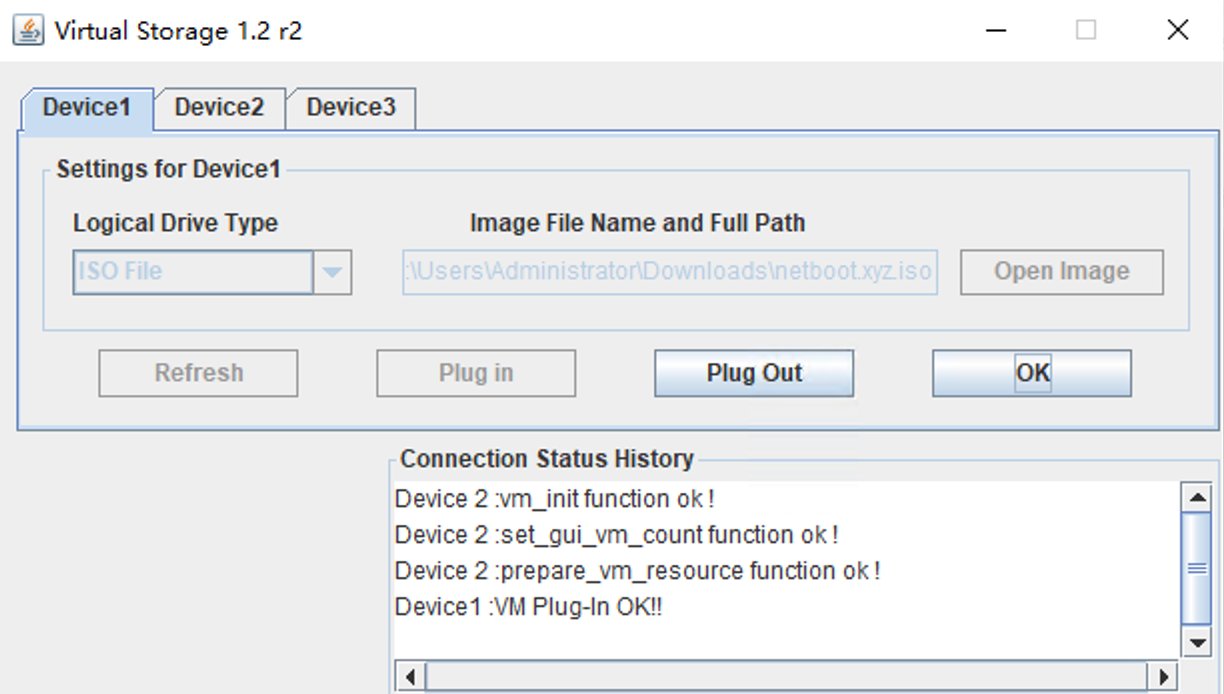
Task: Click the Refresh button
Action: coord(198,373)
